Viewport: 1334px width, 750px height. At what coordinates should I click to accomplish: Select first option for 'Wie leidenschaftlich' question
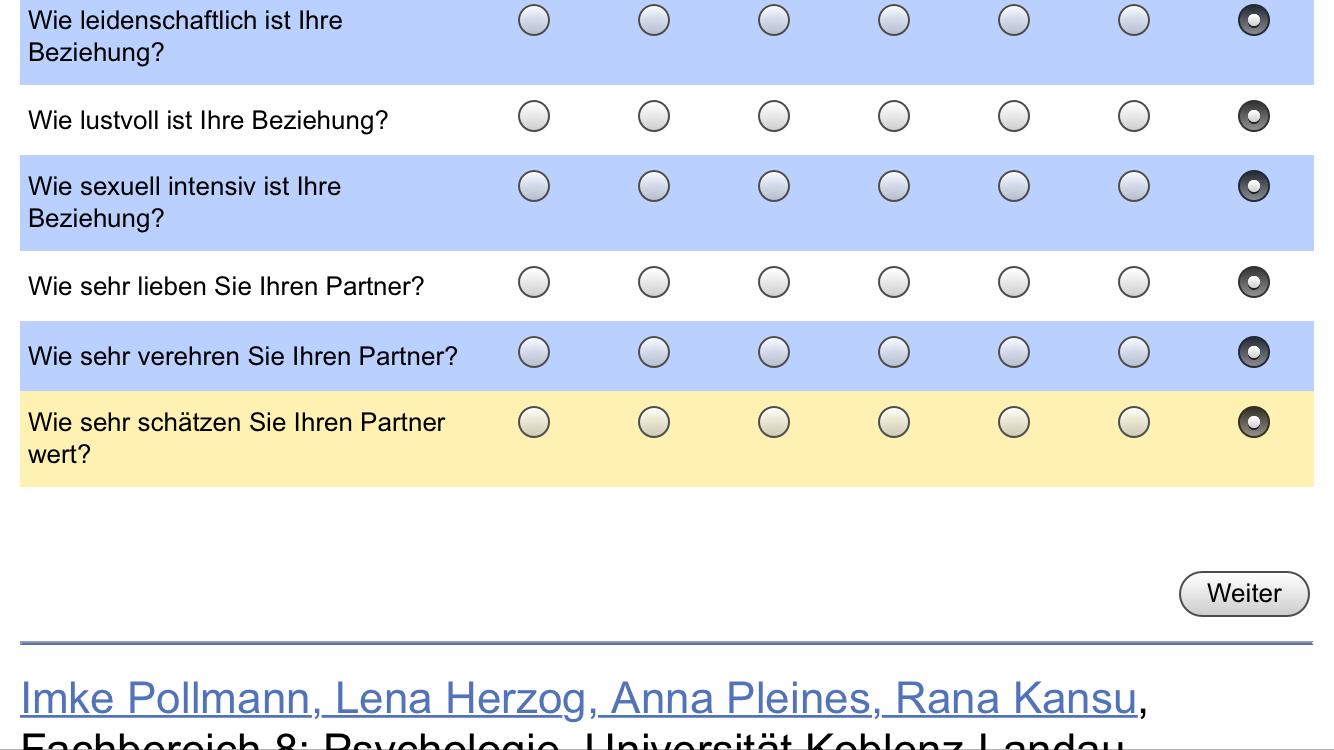coord(534,20)
